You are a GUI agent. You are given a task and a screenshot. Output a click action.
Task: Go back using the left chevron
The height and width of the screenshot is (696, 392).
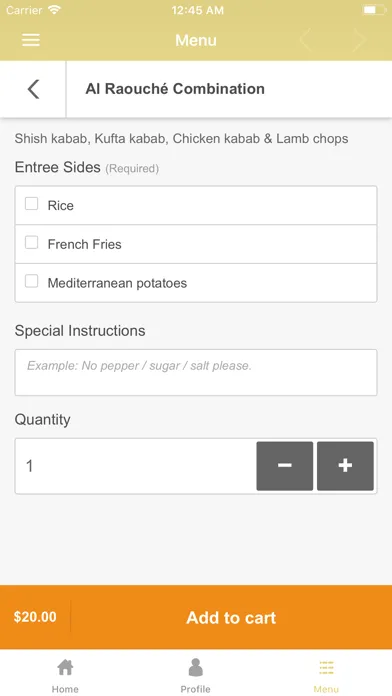33,89
